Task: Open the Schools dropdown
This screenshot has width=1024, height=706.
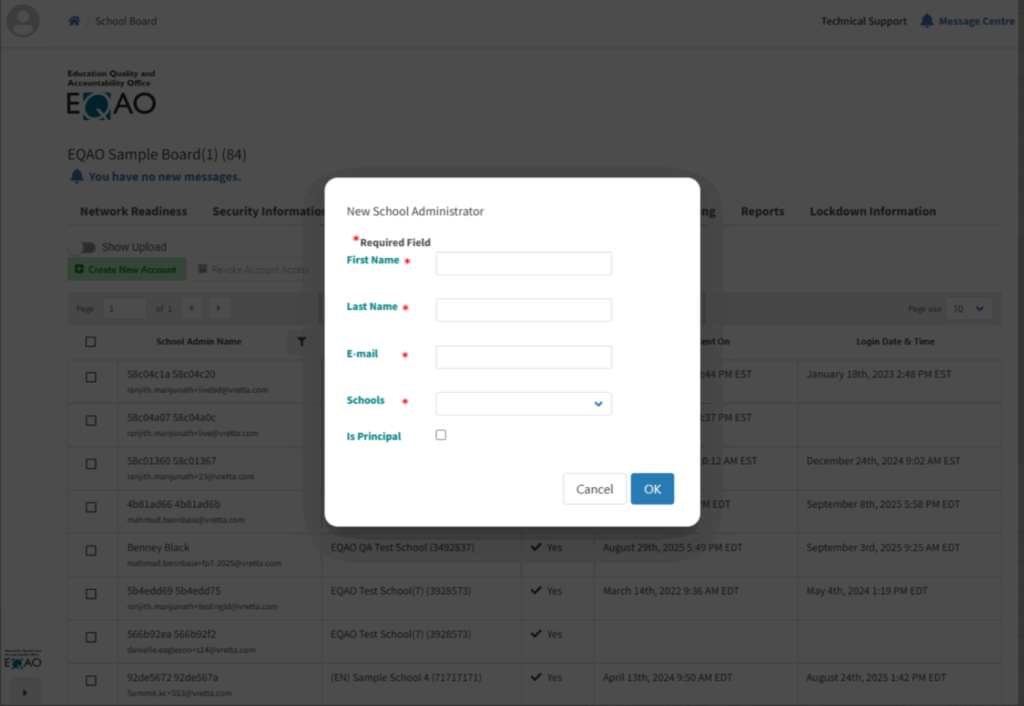Action: pyautogui.click(x=523, y=403)
